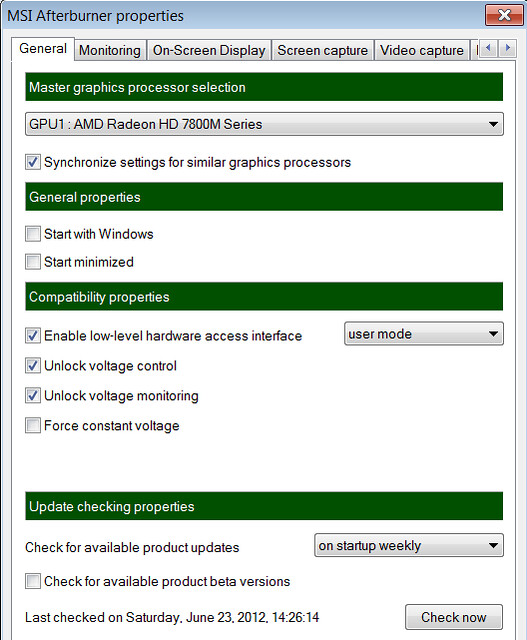Check for available product beta versions
Screen dimensions: 527x640
(x=33, y=581)
